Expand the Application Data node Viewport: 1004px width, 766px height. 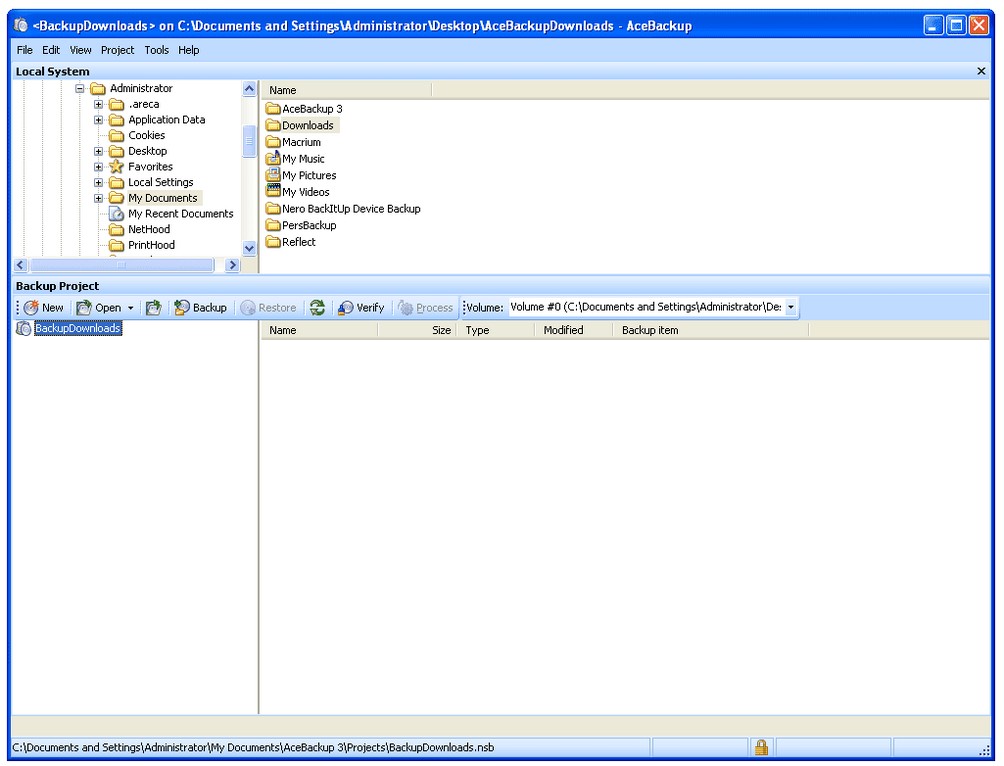click(x=98, y=120)
